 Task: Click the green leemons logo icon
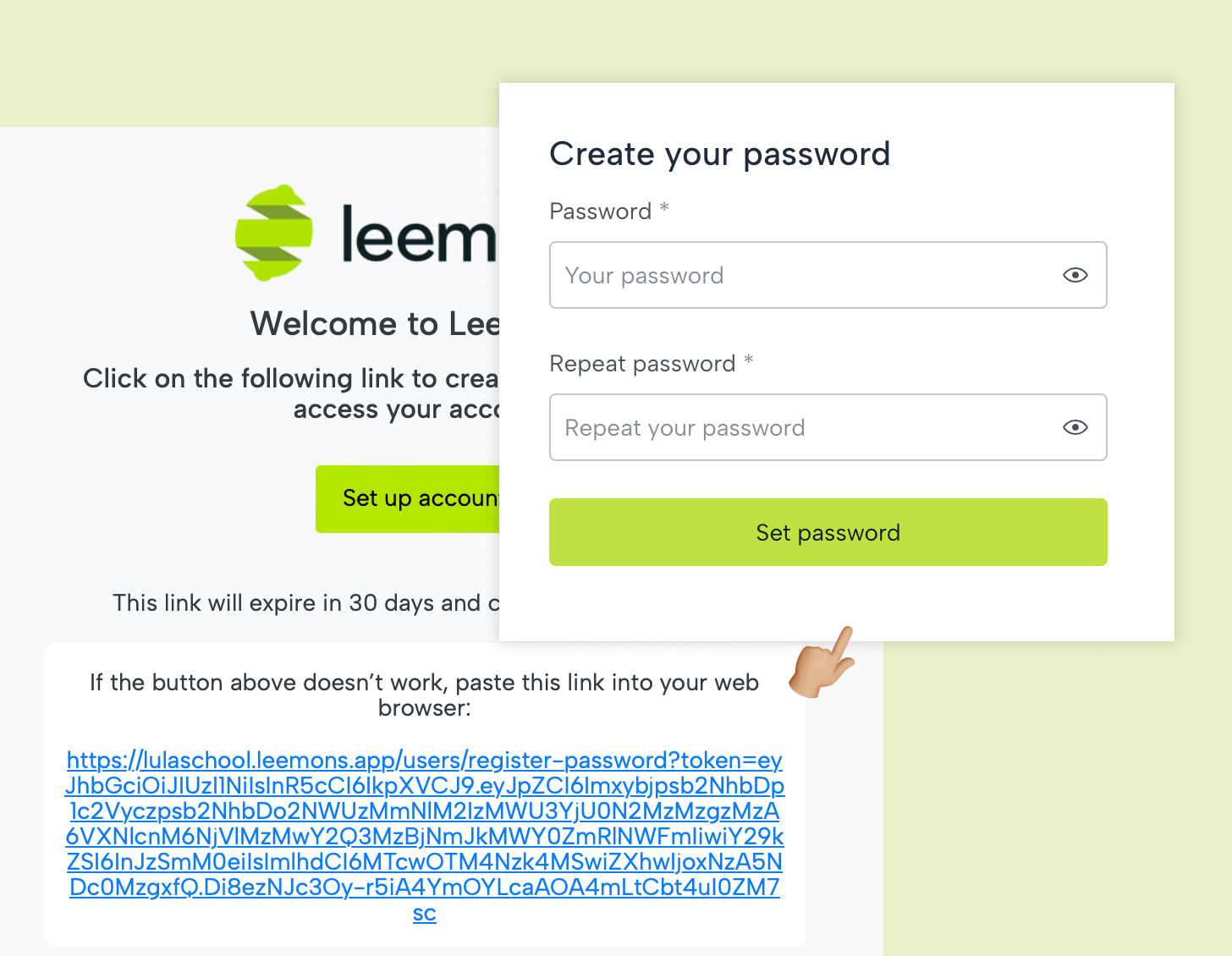(274, 233)
